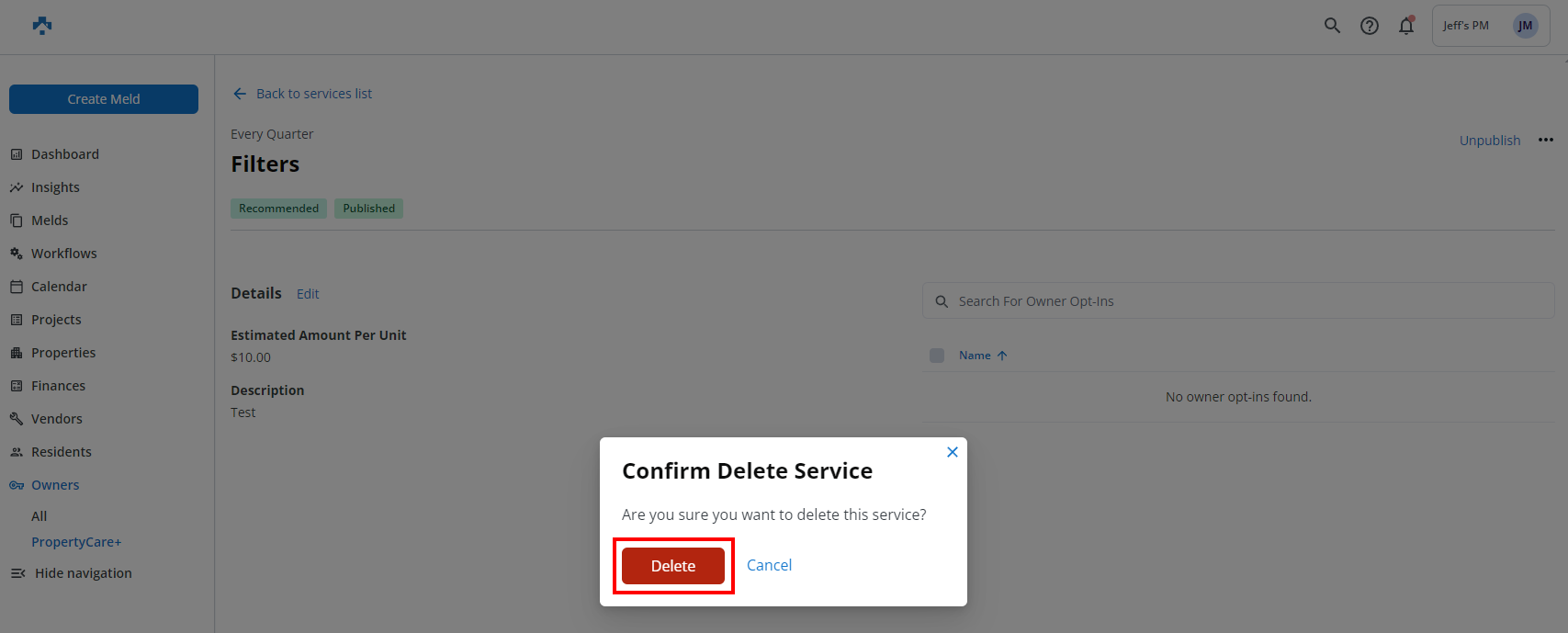Click the back arrow to services list
1568x633 pixels.
tap(240, 94)
